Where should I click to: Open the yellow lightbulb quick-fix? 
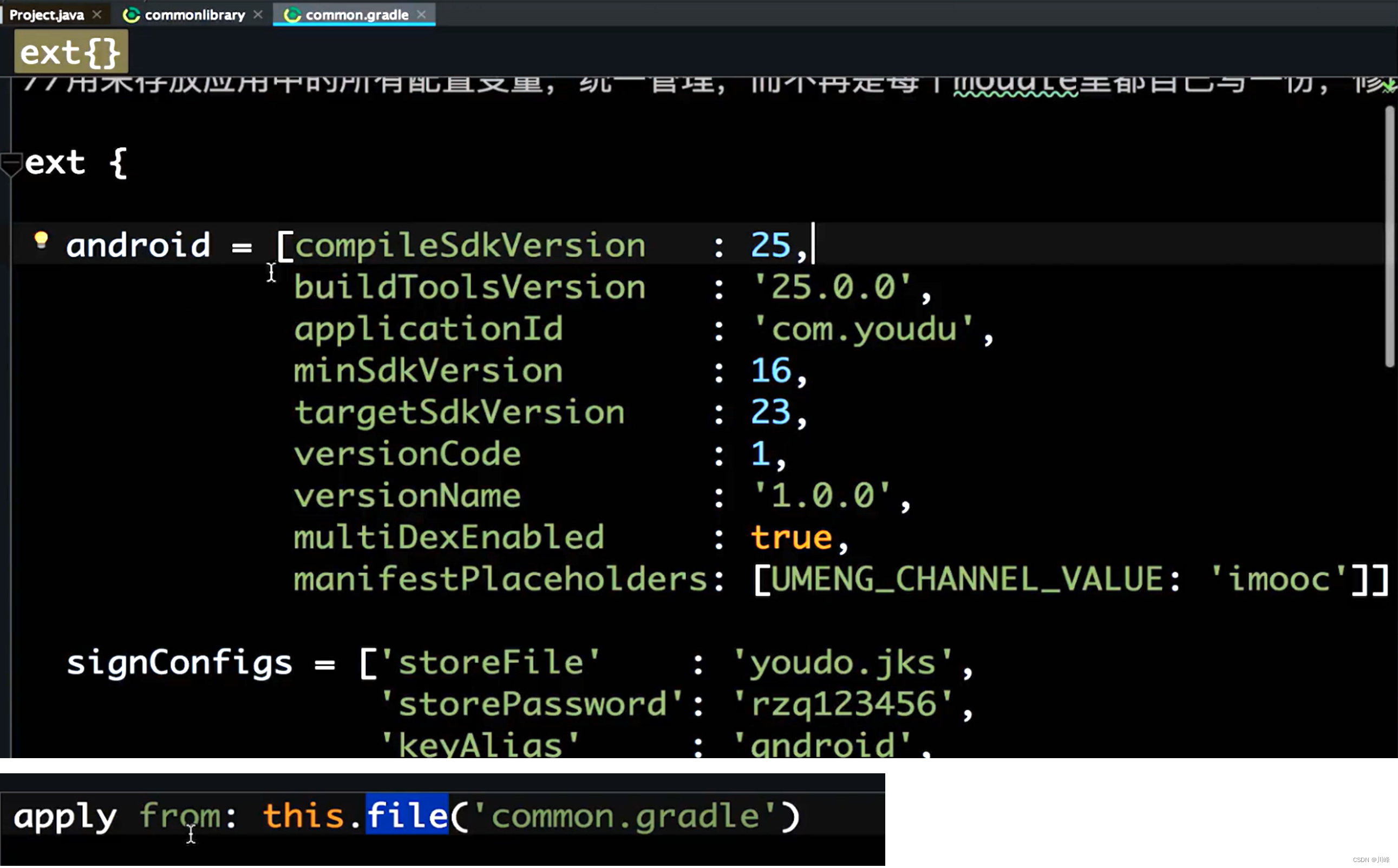tap(41, 240)
